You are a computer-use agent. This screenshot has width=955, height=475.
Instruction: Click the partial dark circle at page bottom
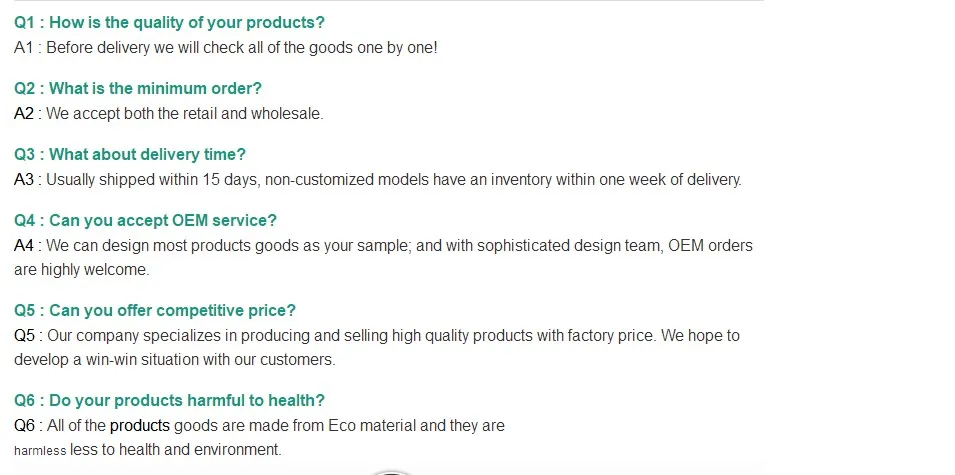[x=392, y=473]
